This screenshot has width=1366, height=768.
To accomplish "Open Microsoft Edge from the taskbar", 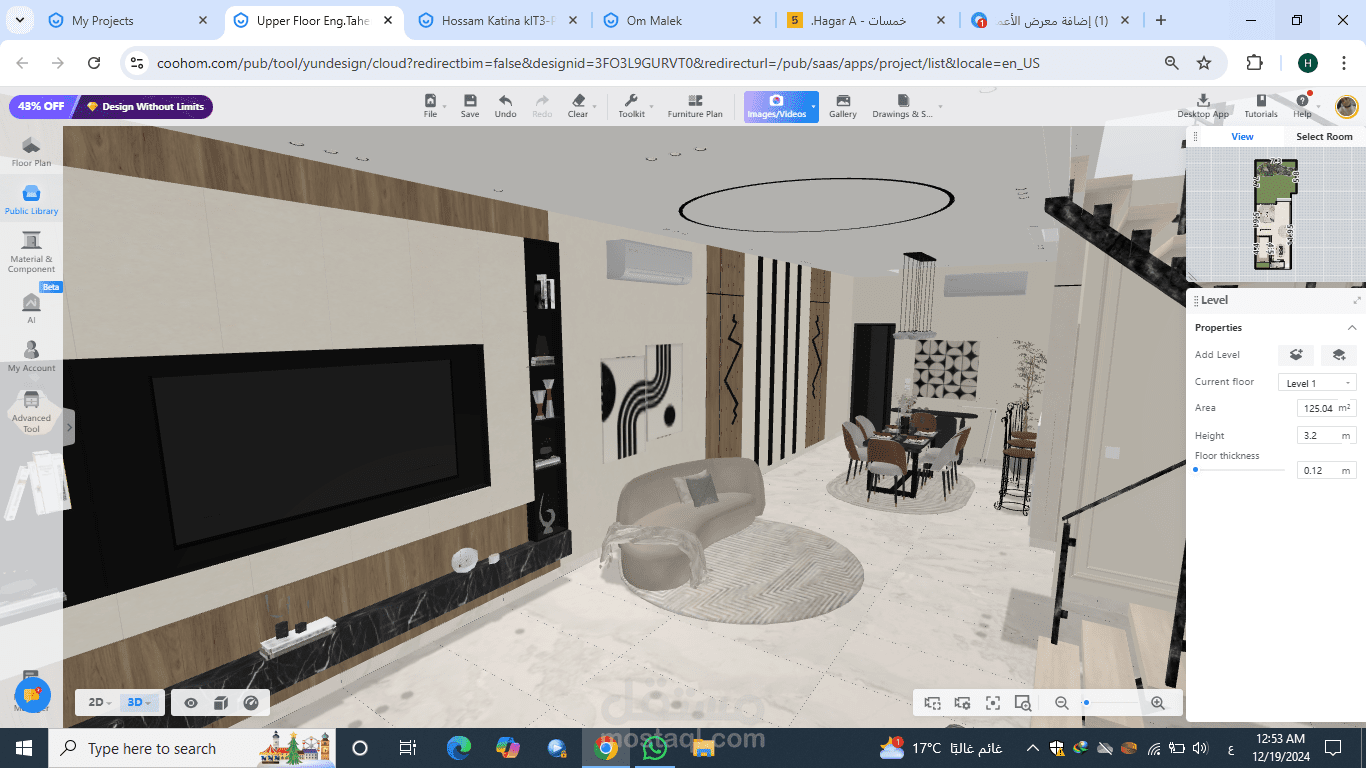I will (x=459, y=748).
